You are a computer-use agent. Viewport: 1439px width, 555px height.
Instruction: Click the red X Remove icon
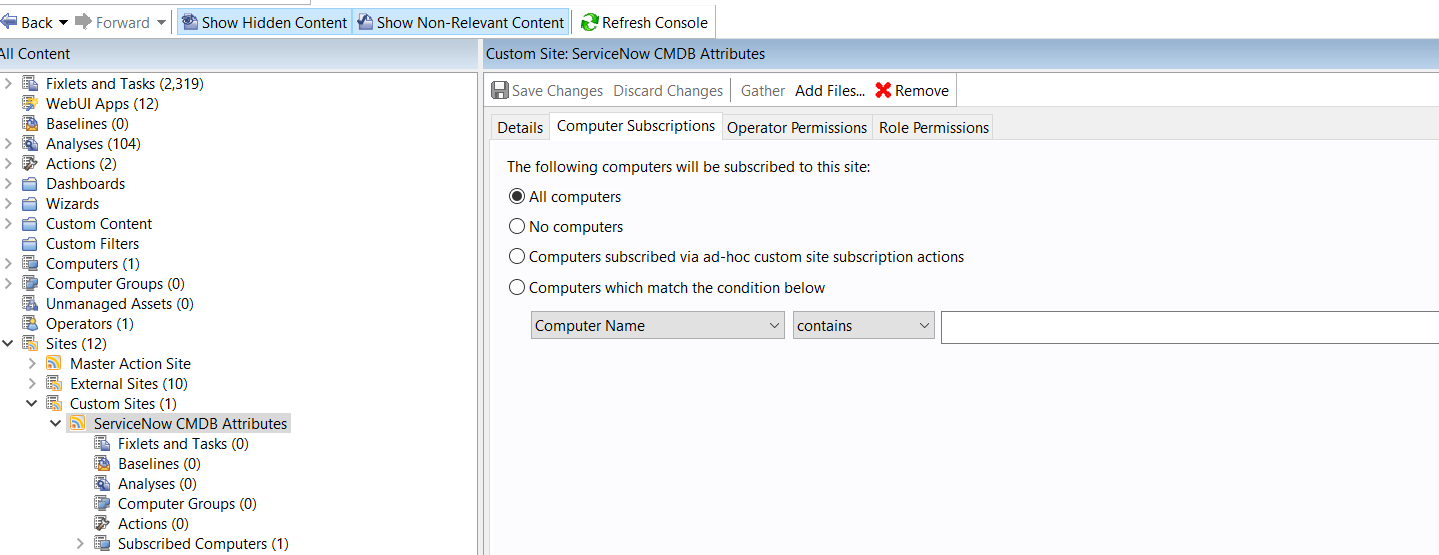[883, 90]
